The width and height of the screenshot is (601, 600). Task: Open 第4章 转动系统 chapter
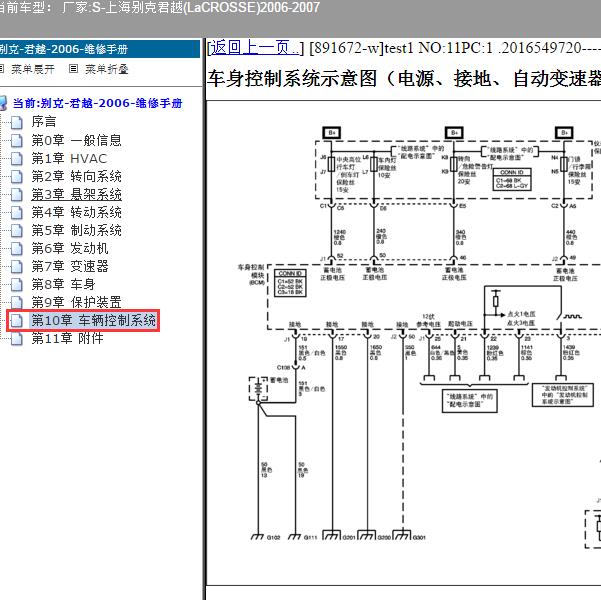tap(76, 212)
